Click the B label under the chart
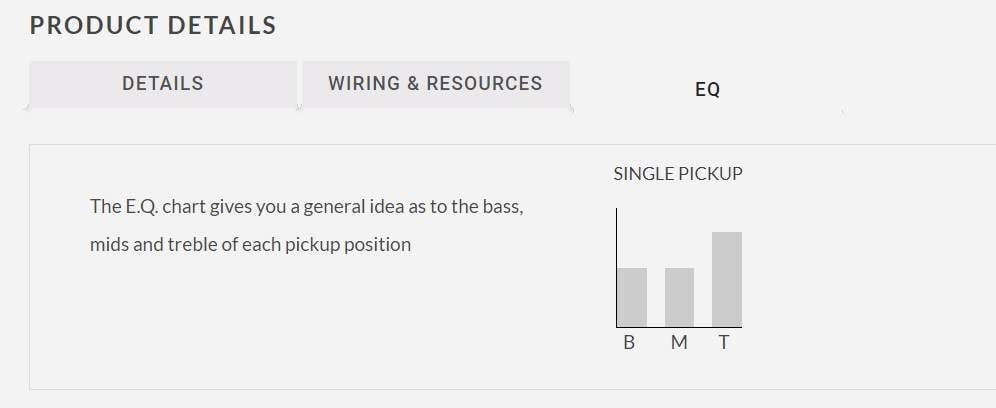The image size is (996, 408). tap(629, 343)
